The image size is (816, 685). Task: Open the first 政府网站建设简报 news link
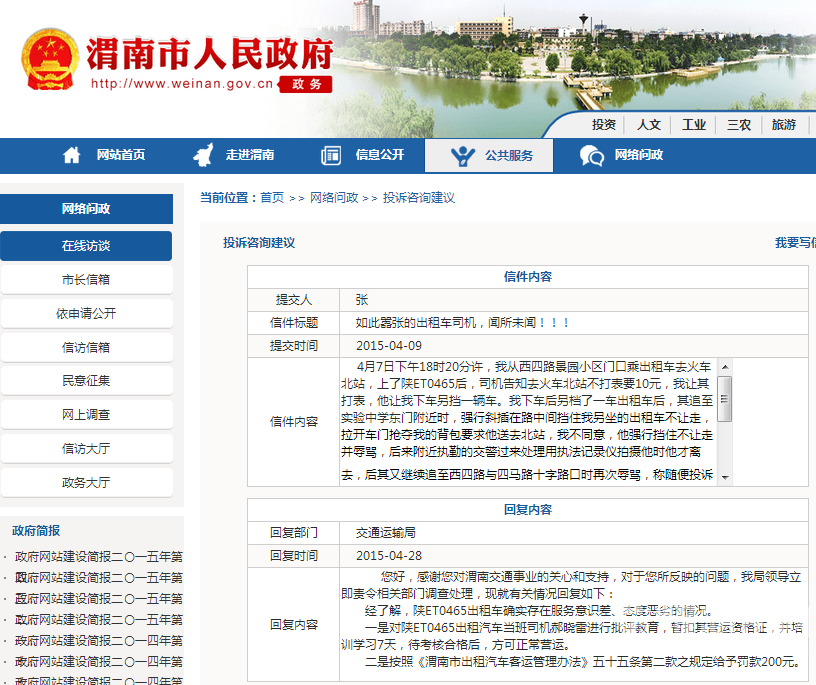tap(98, 557)
